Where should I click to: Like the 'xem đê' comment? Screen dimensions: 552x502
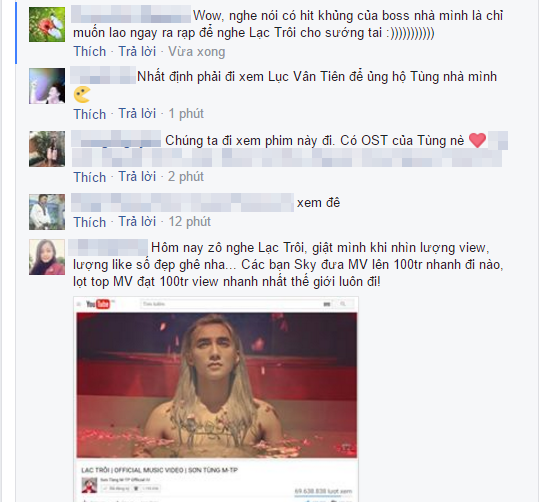click(90, 222)
